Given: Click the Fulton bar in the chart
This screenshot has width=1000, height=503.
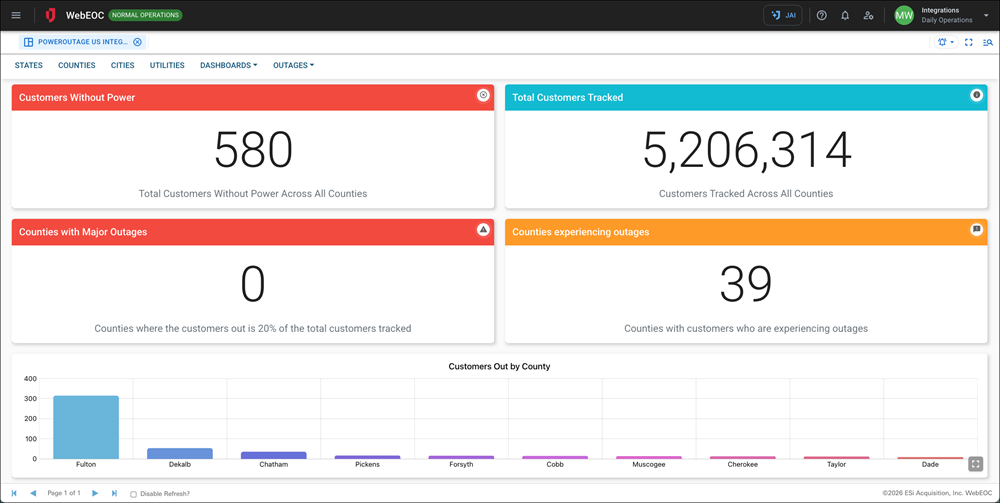Looking at the screenshot, I should point(86,427).
